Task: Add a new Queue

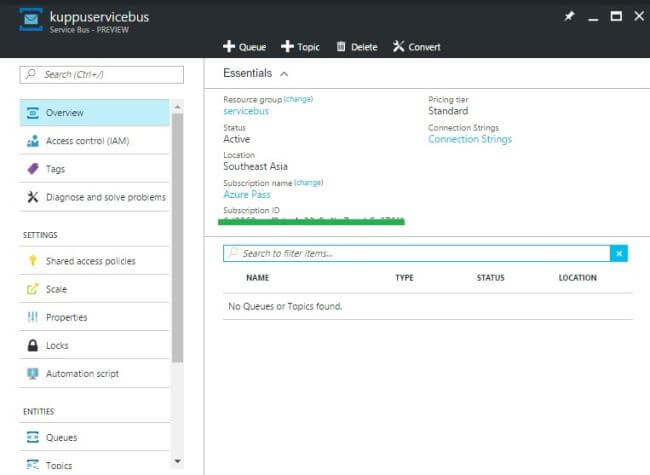Action: [245, 47]
